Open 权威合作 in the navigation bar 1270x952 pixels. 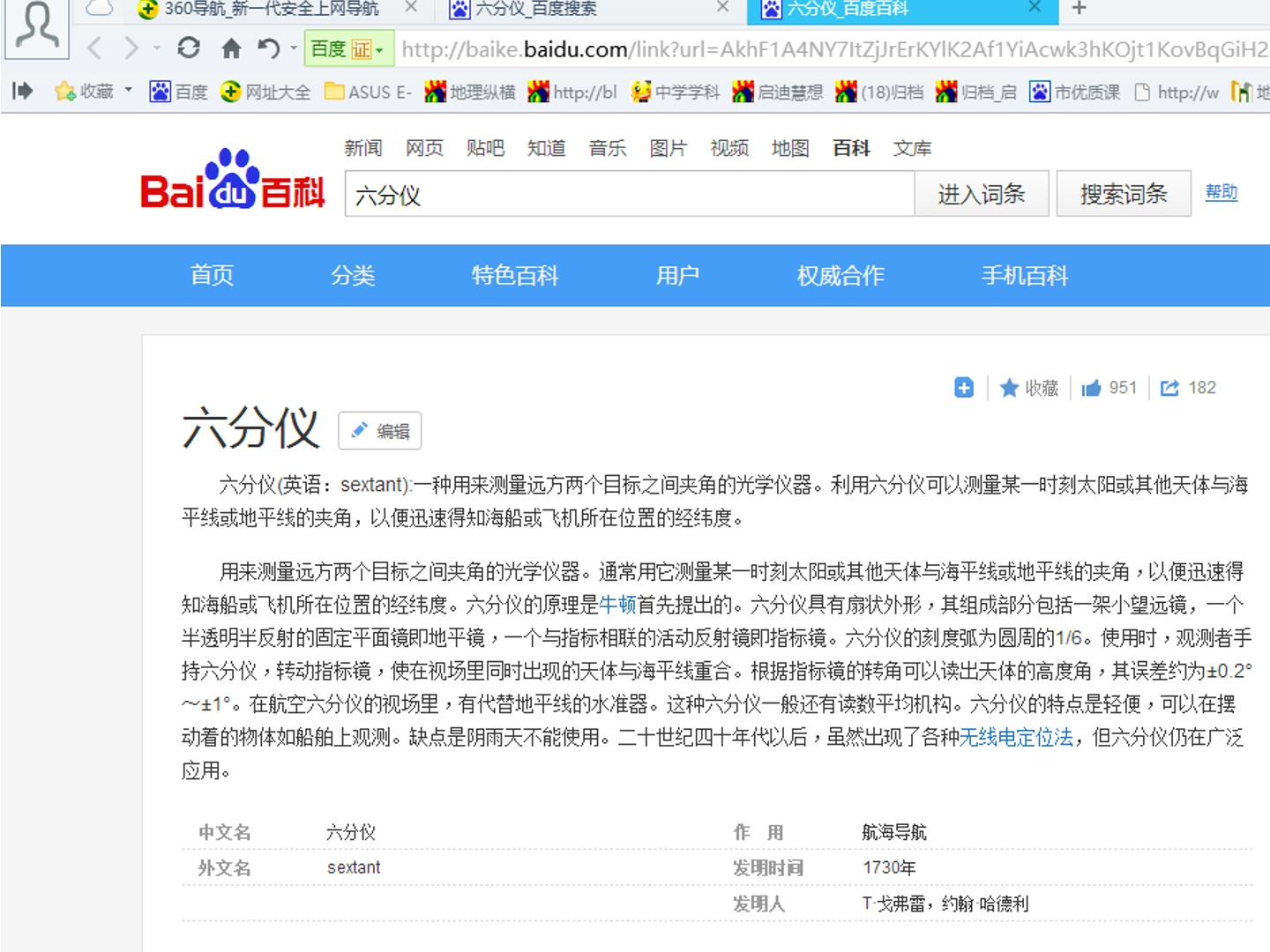(x=840, y=276)
